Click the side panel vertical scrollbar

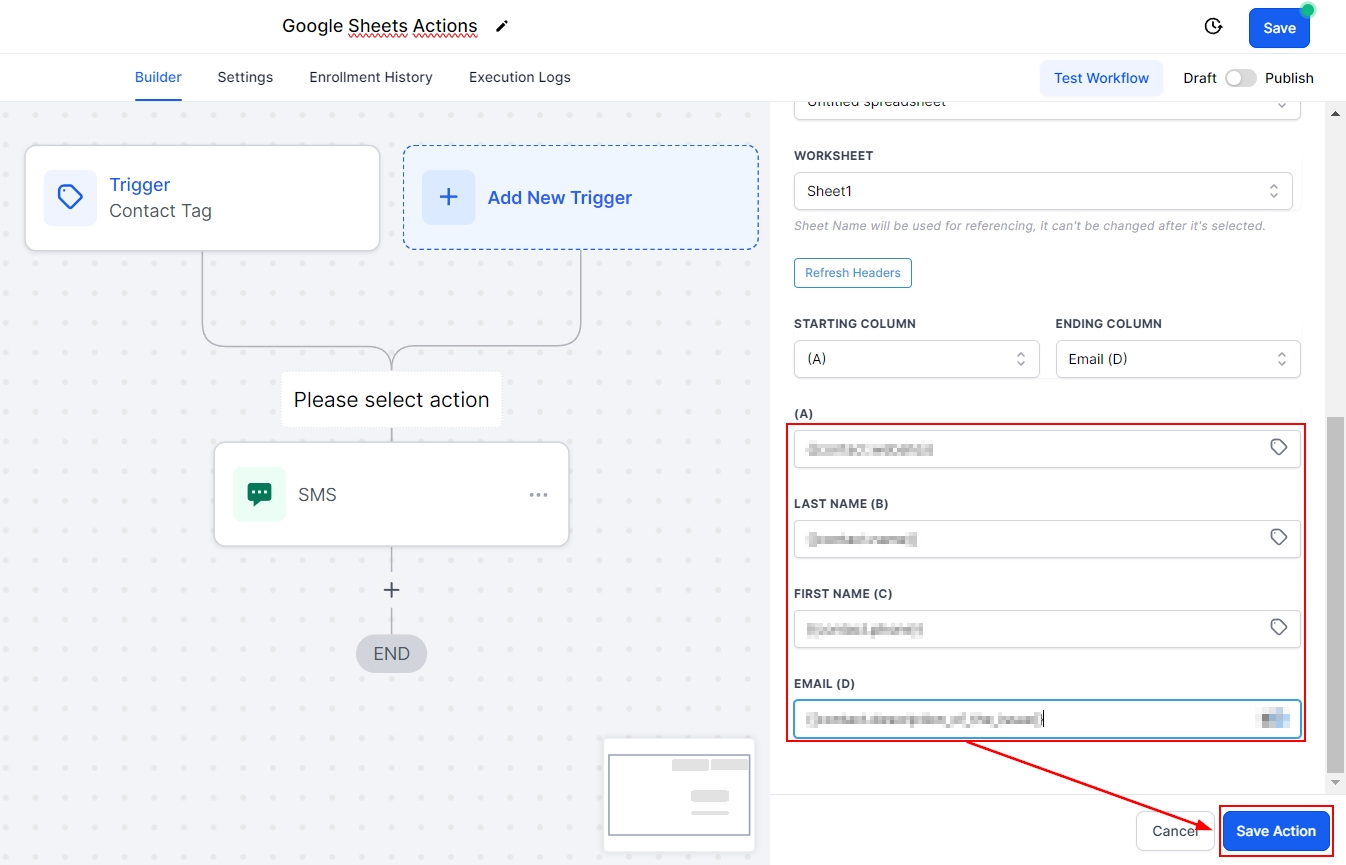coord(1334,590)
